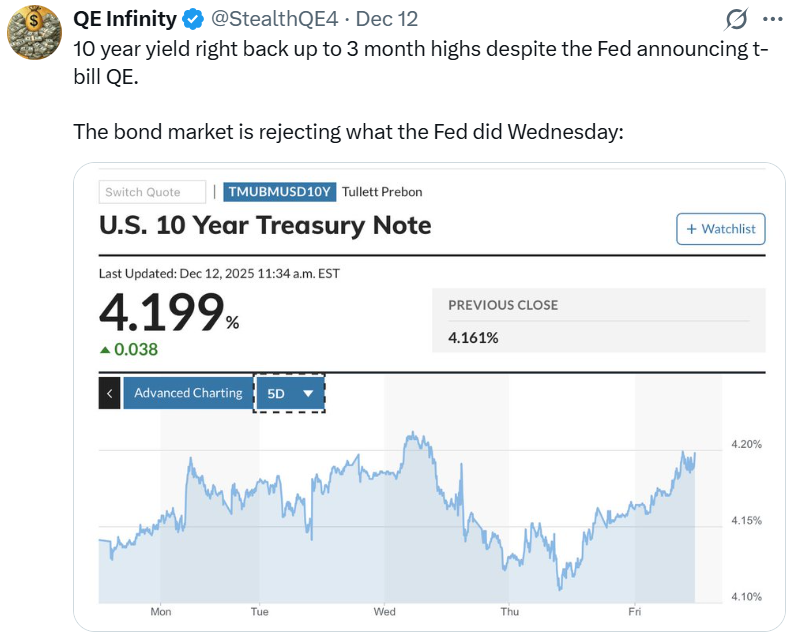Click the Previous Close box
This screenshot has height=640, width=802.
(x=598, y=321)
